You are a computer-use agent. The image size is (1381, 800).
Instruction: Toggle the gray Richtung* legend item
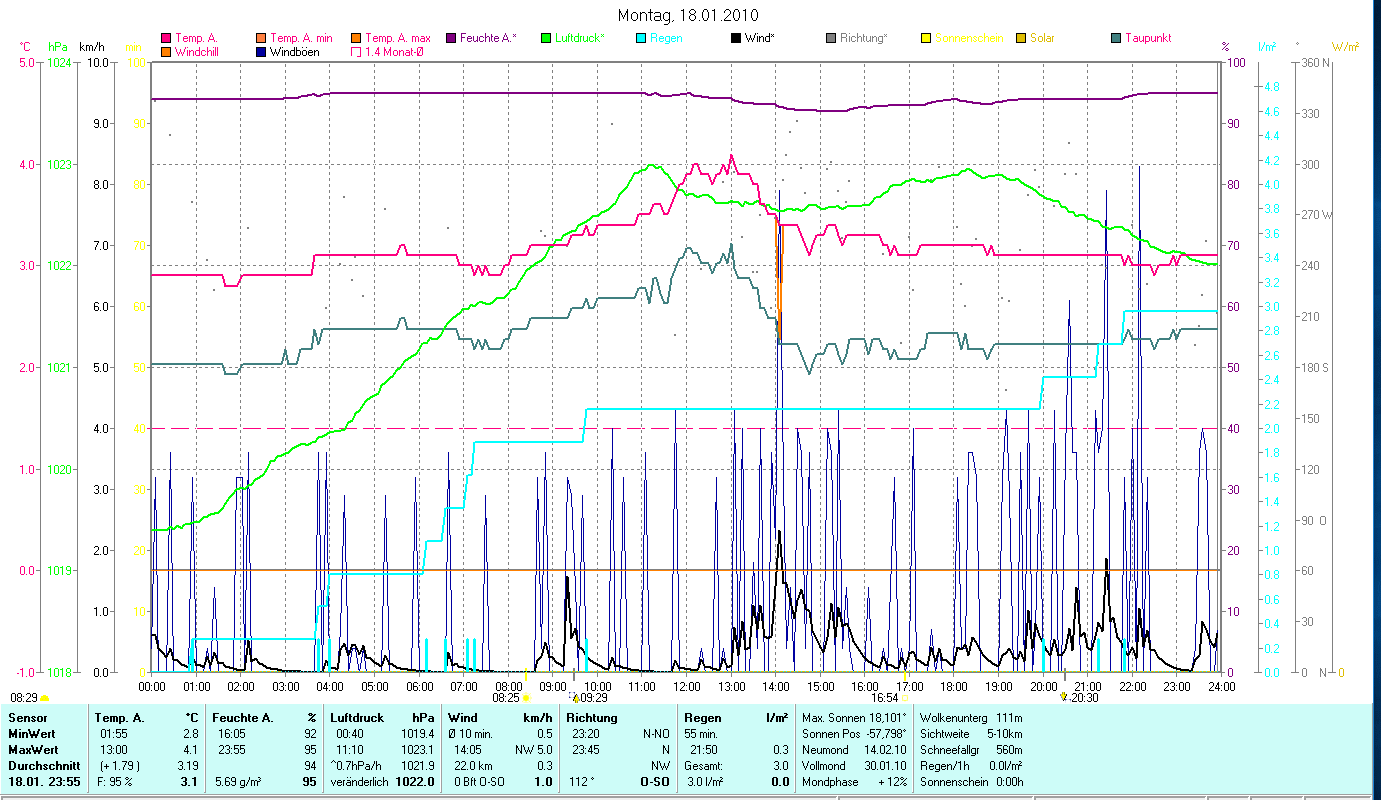[831, 38]
